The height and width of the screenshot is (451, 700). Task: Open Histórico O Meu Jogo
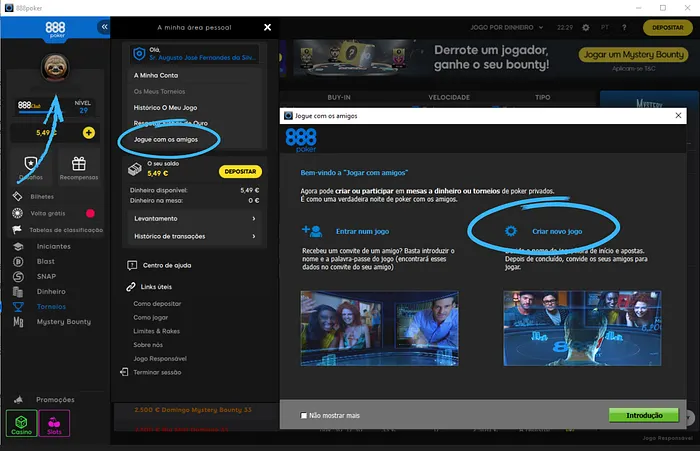click(x=165, y=108)
